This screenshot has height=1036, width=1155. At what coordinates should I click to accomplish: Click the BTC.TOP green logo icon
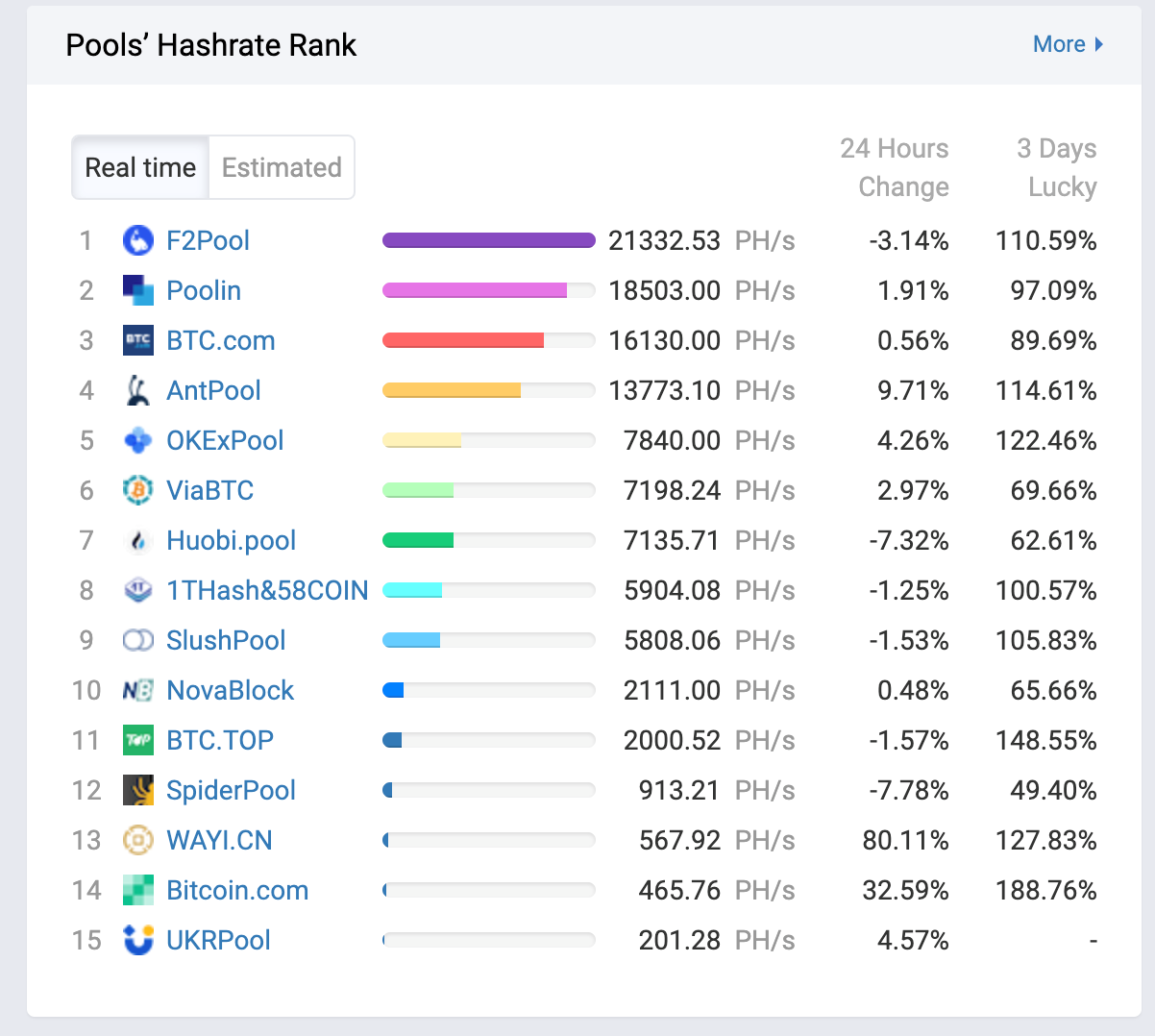(x=138, y=740)
